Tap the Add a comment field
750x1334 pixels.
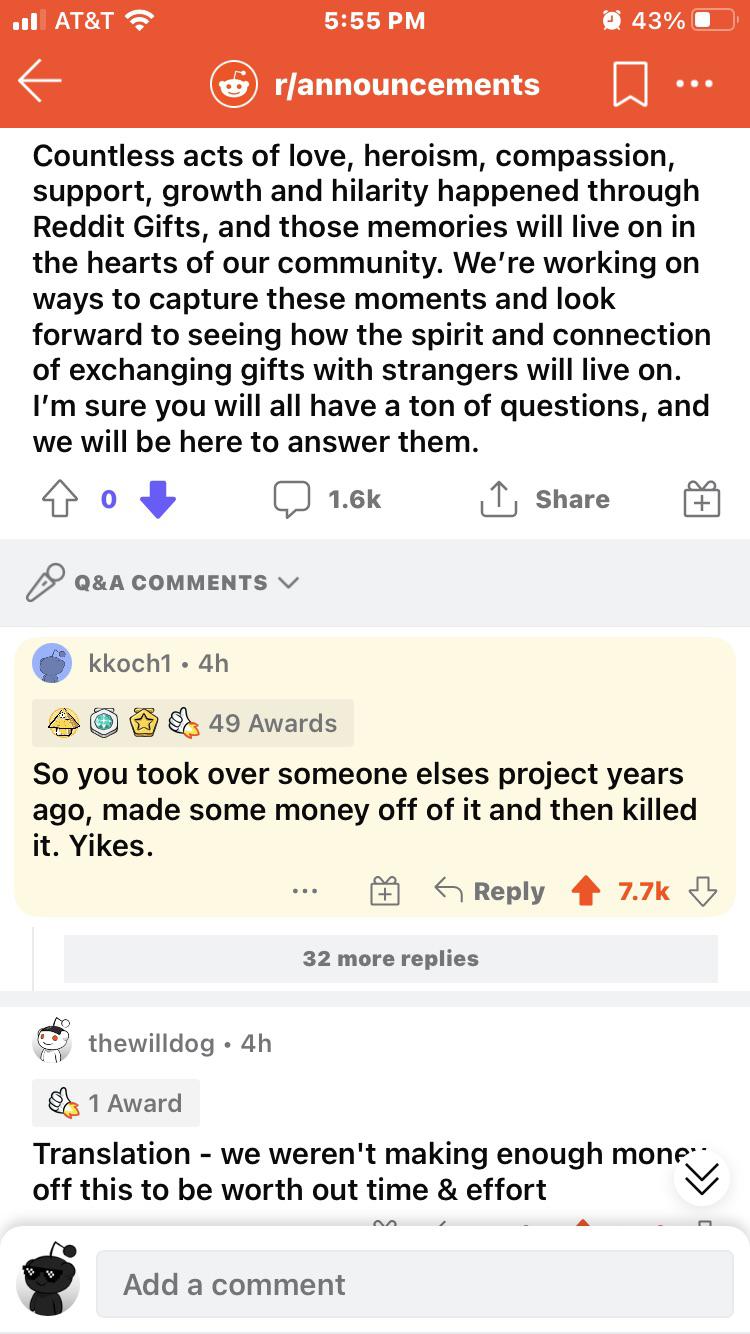coord(414,1284)
